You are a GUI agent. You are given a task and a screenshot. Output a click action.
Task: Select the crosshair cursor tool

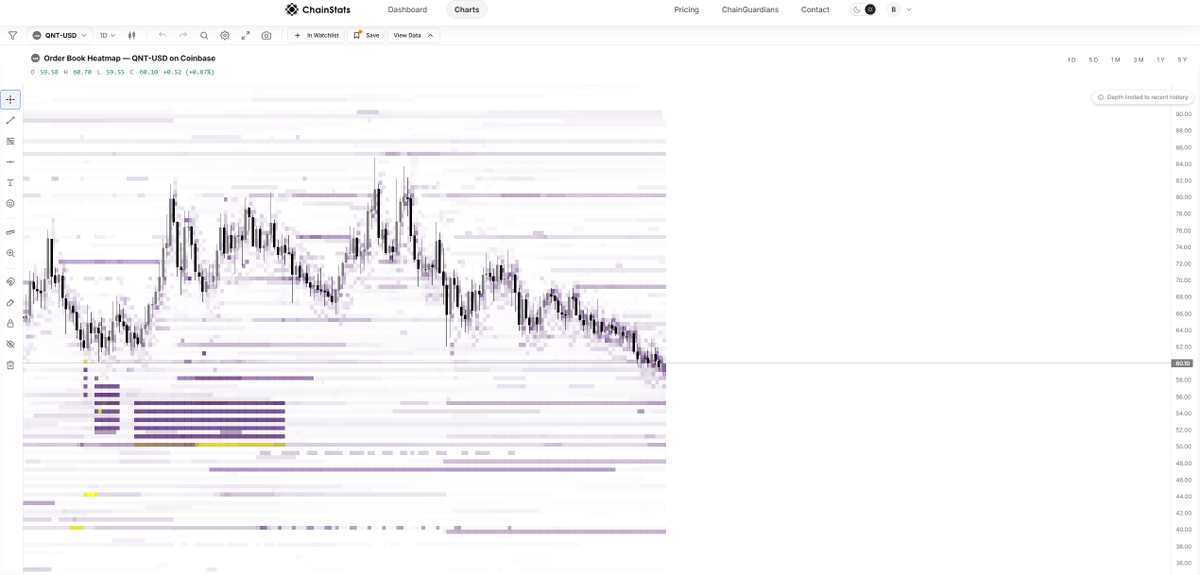pos(11,100)
